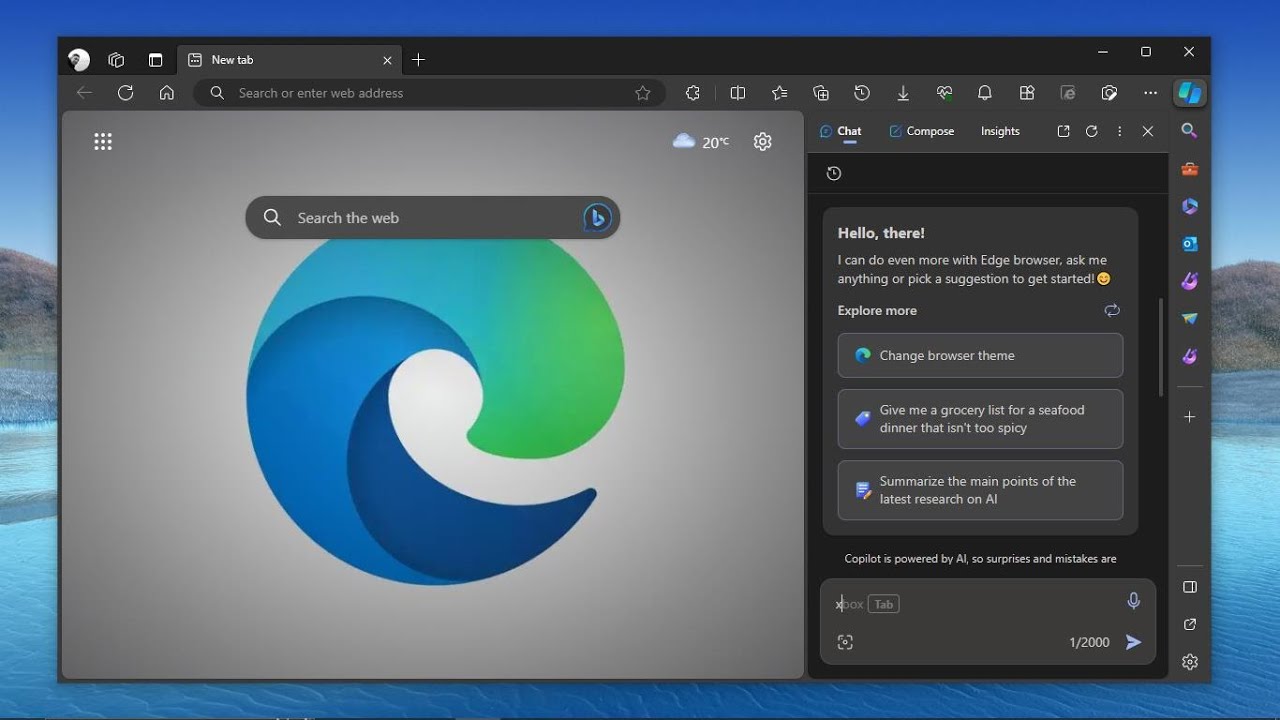1280x720 pixels.
Task: Toggle split screen view icon
Action: pyautogui.click(x=738, y=93)
